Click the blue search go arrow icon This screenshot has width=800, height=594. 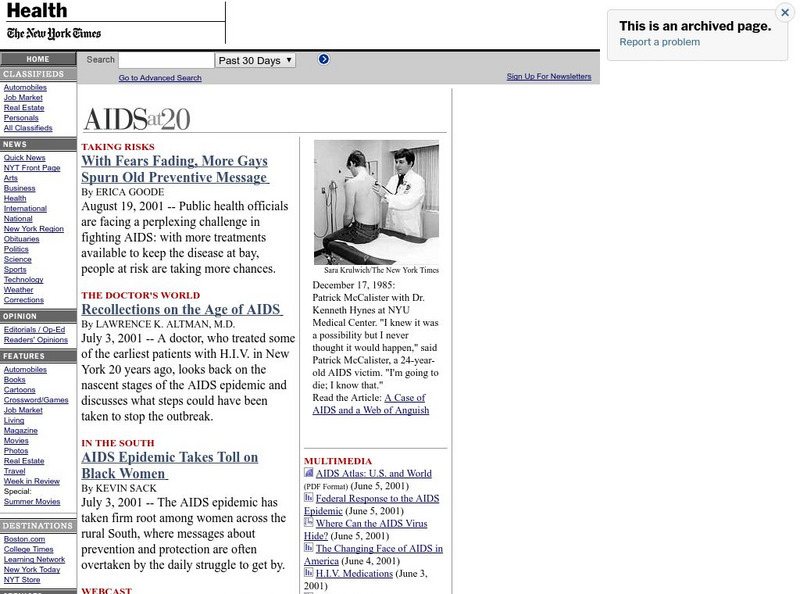(x=323, y=60)
